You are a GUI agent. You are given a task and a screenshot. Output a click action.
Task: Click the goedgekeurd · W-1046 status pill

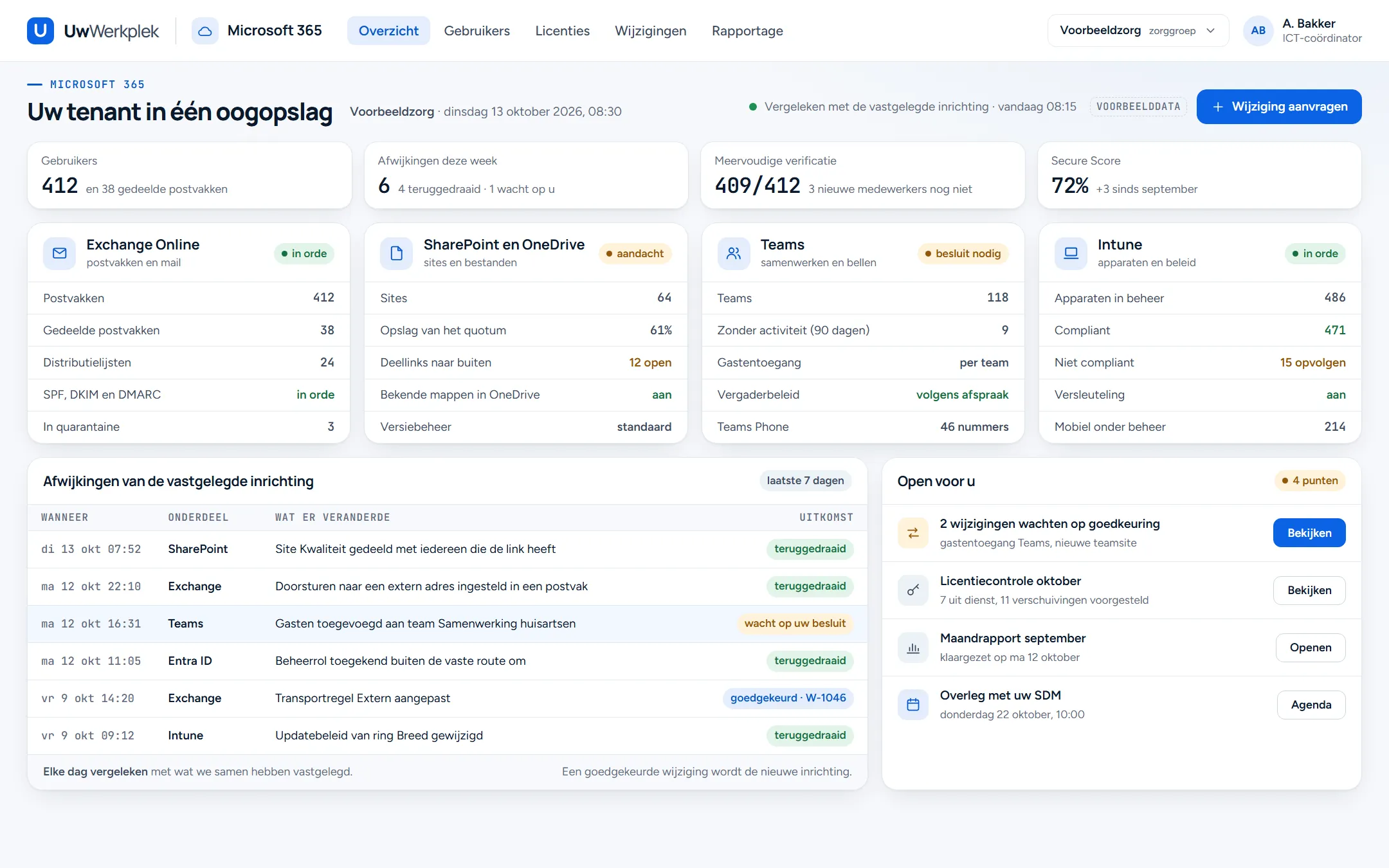(788, 698)
